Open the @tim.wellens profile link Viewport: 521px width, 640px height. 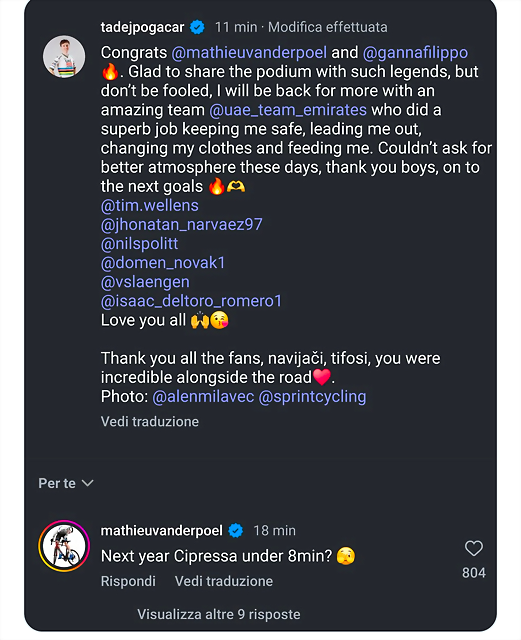point(149,206)
